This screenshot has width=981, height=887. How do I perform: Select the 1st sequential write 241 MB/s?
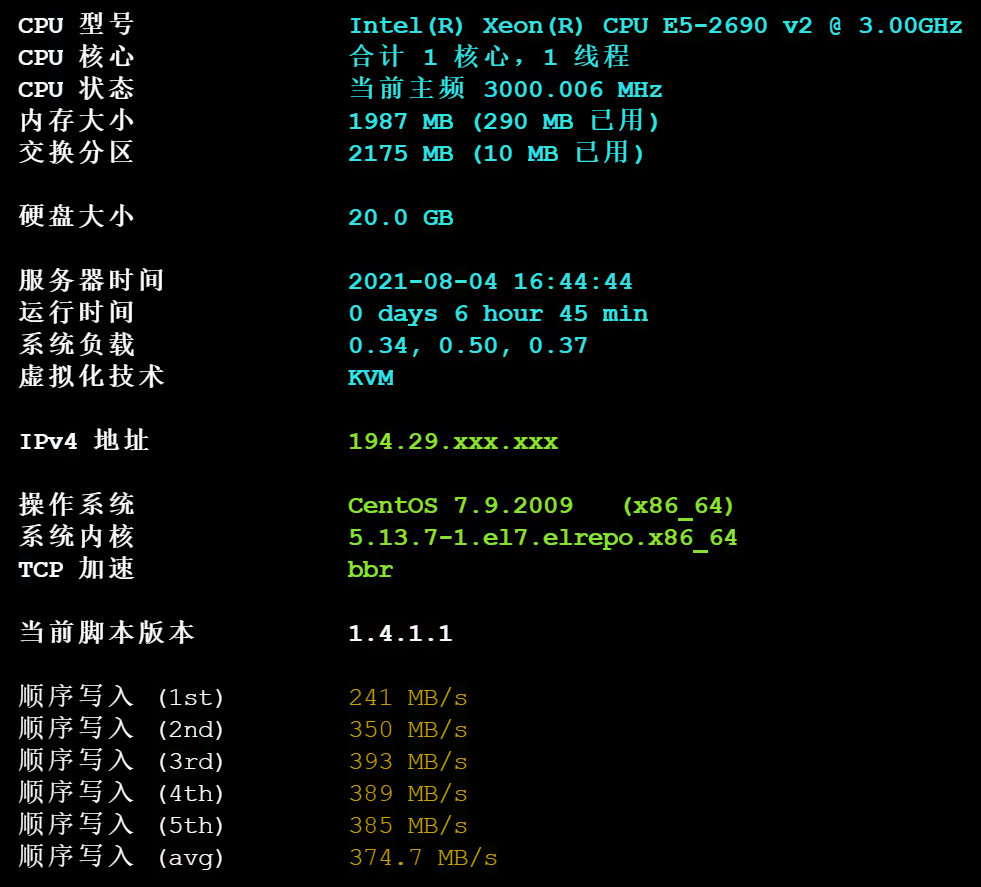(x=408, y=697)
